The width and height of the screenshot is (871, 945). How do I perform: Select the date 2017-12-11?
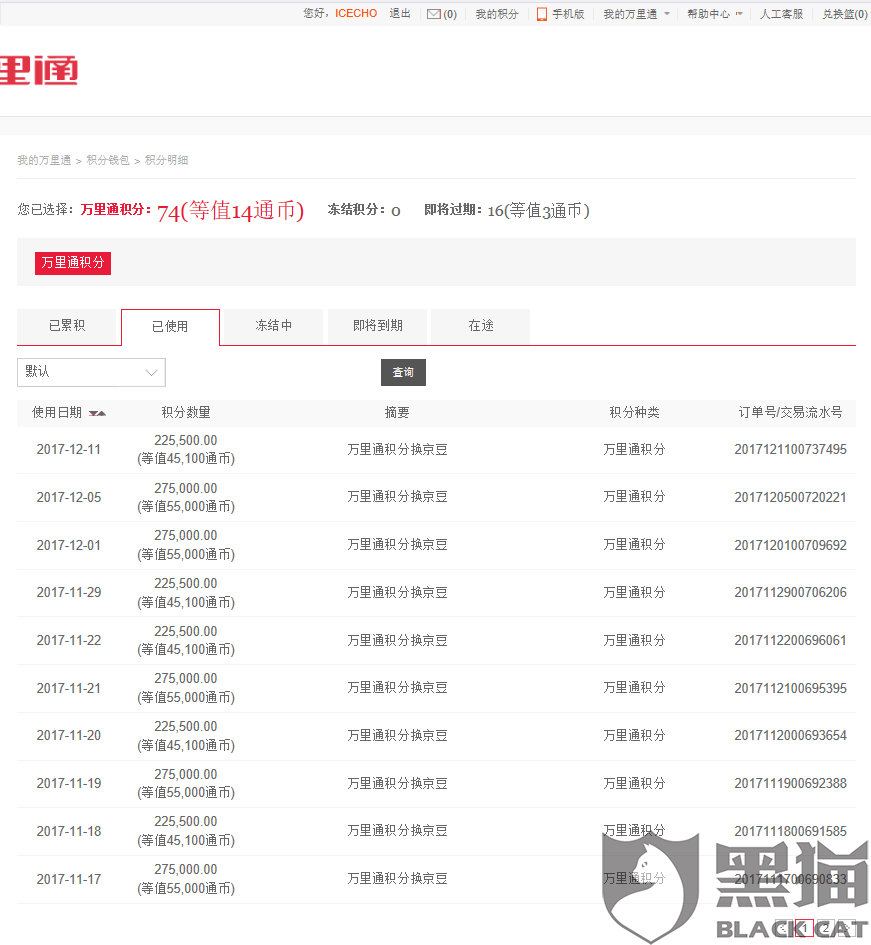click(x=69, y=450)
